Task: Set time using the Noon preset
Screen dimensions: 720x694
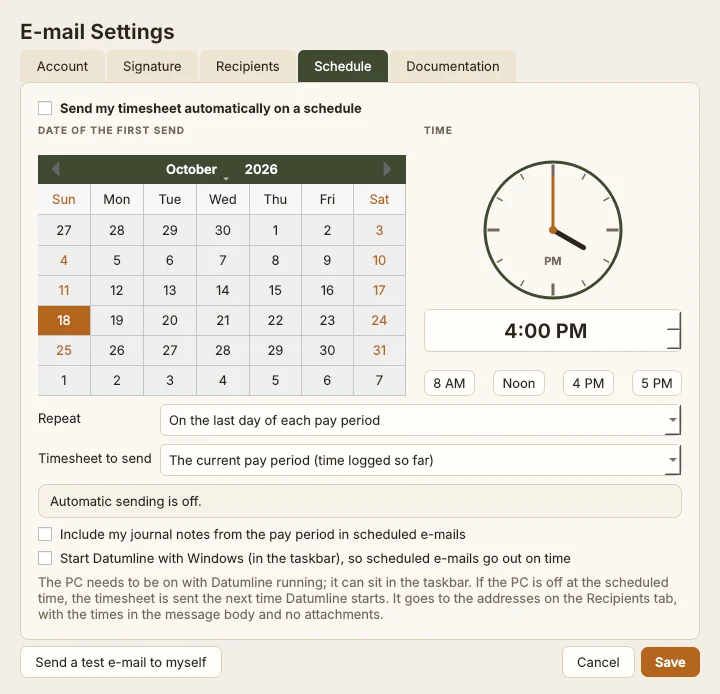Action: pyautogui.click(x=519, y=383)
